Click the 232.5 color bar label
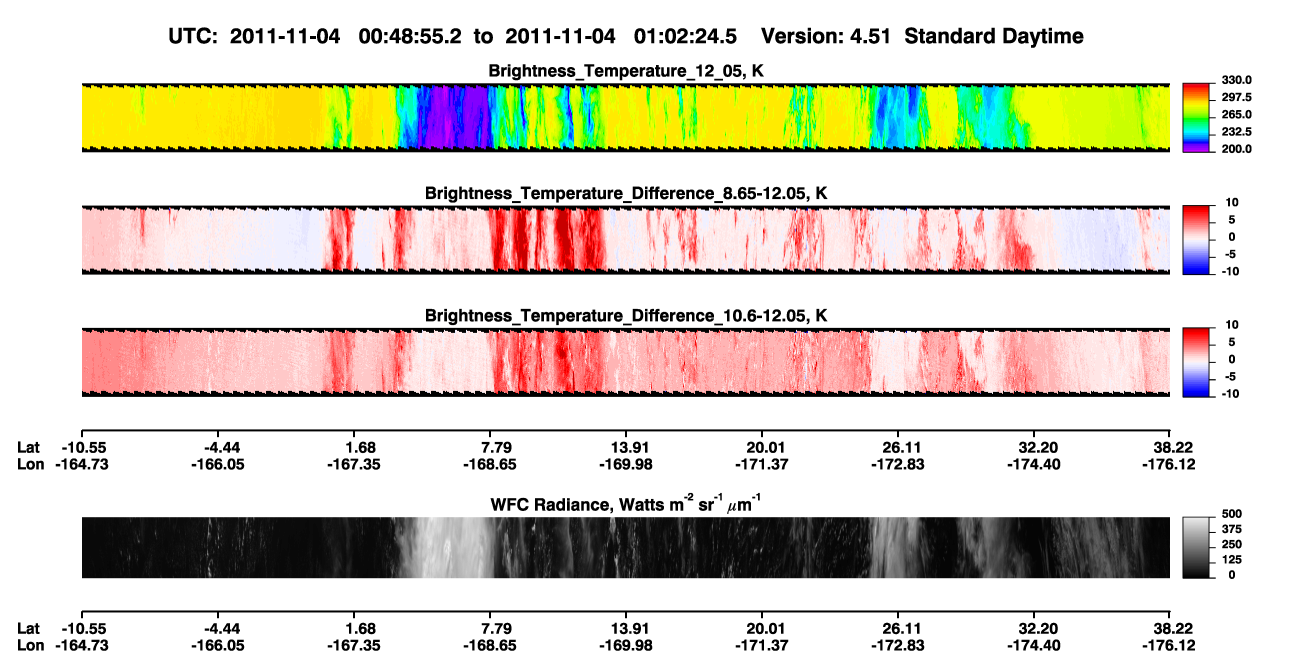Viewport: 1300px width, 667px height. pyautogui.click(x=1235, y=131)
